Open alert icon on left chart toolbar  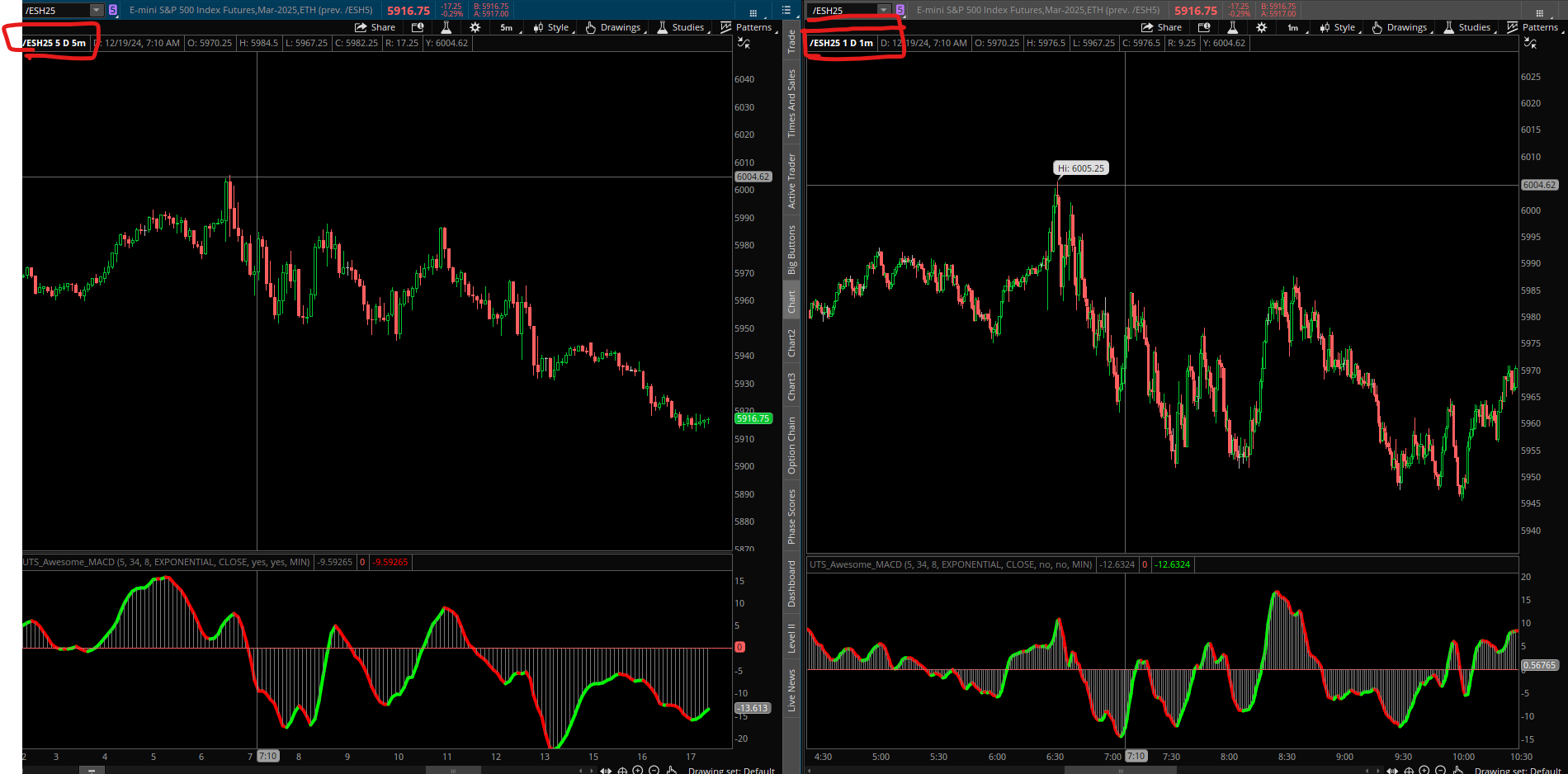[x=418, y=27]
